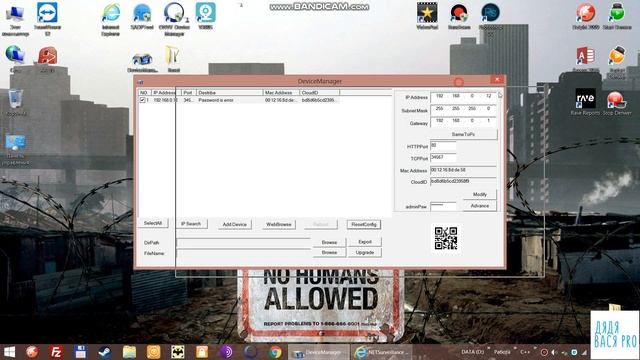Click the QR code image in DeviceManager
The width and height of the screenshot is (640, 360).
click(x=446, y=238)
